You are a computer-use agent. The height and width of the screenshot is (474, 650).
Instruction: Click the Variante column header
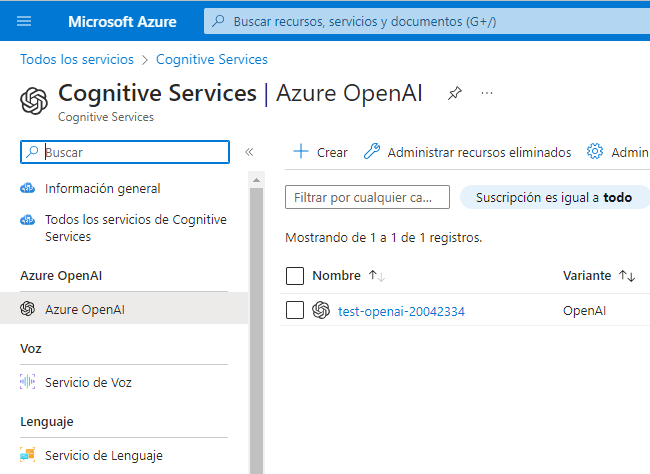click(587, 276)
